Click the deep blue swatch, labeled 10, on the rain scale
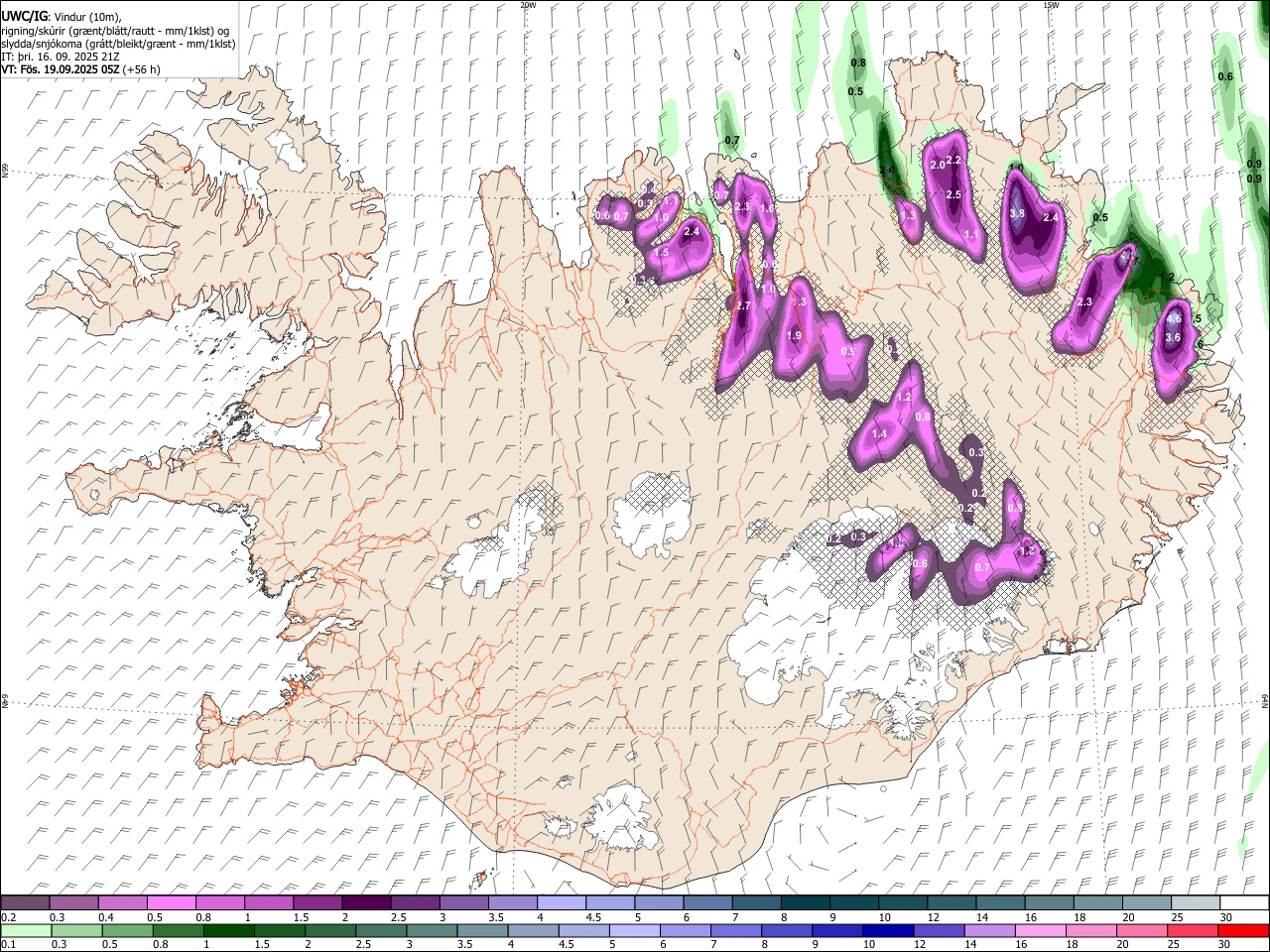1270x952 pixels. 887,931
